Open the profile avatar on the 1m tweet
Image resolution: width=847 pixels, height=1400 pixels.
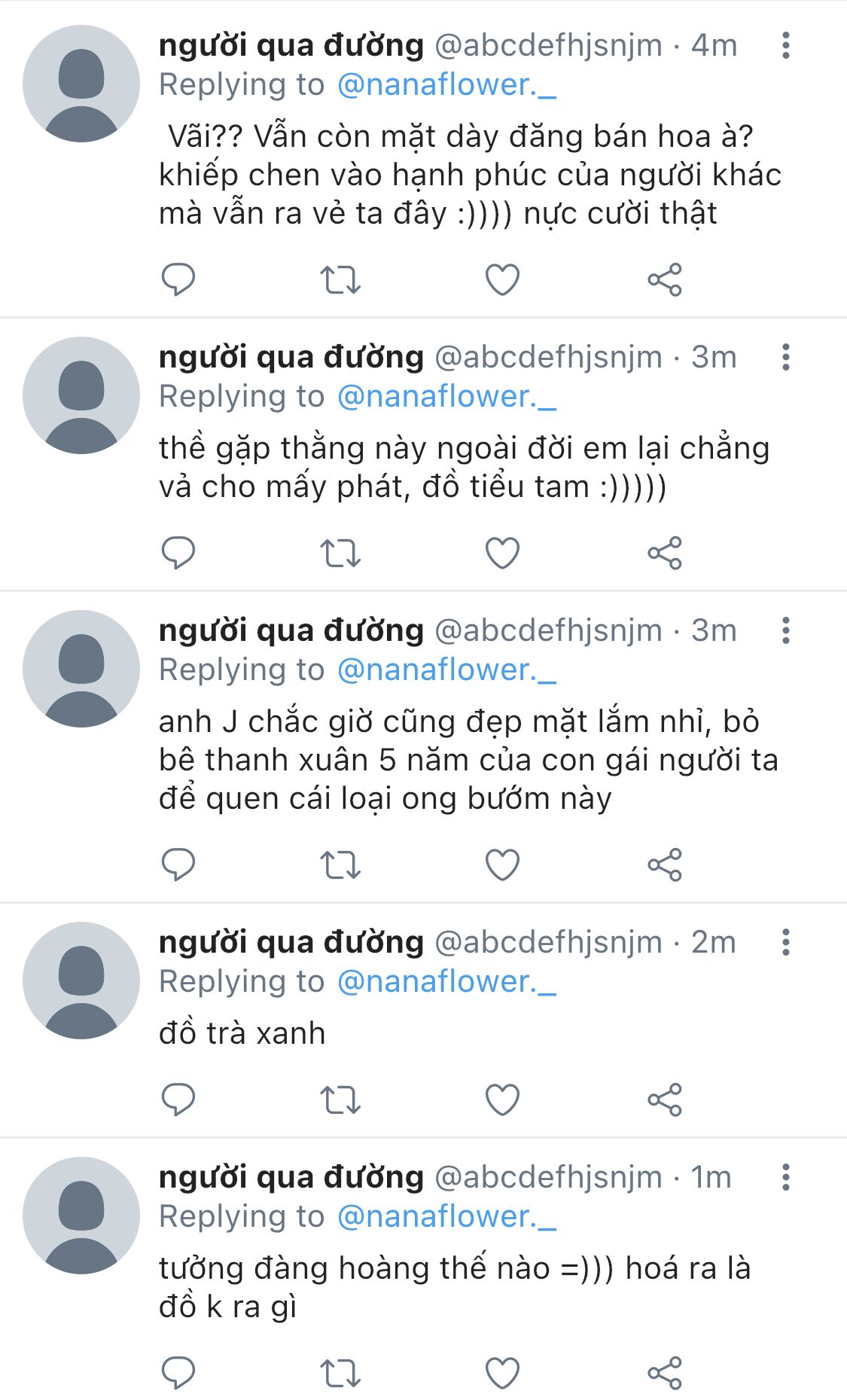(x=81, y=1215)
